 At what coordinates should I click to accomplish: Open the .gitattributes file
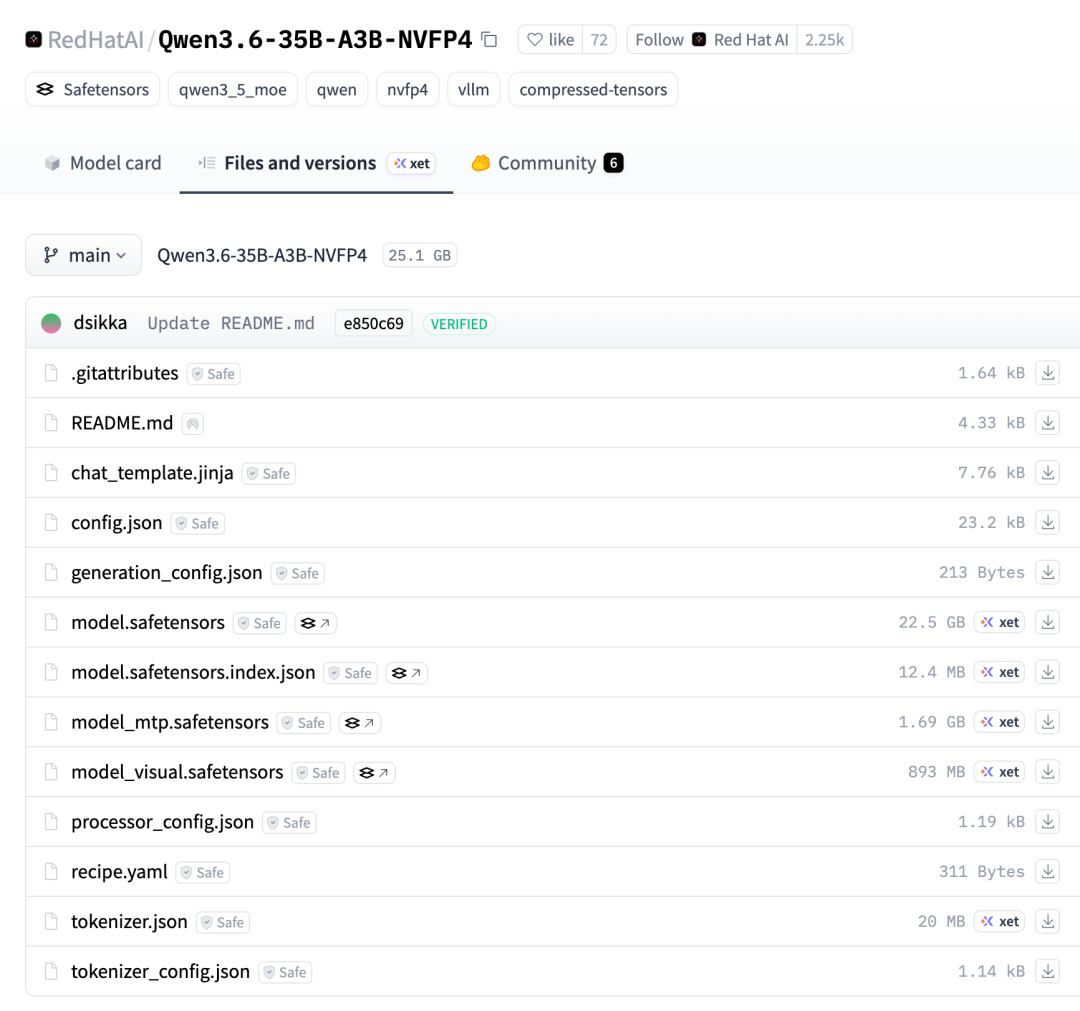125,373
